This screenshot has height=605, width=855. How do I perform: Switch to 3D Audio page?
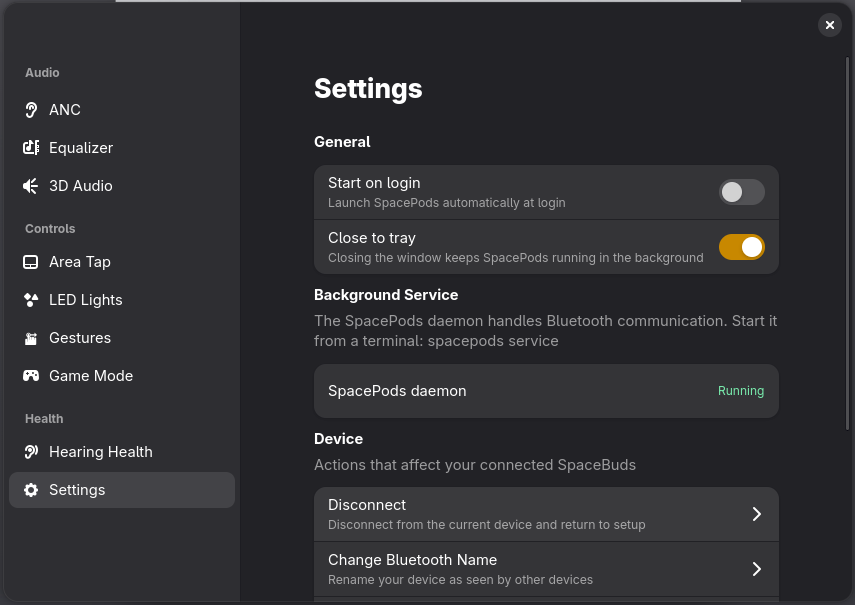pos(122,186)
